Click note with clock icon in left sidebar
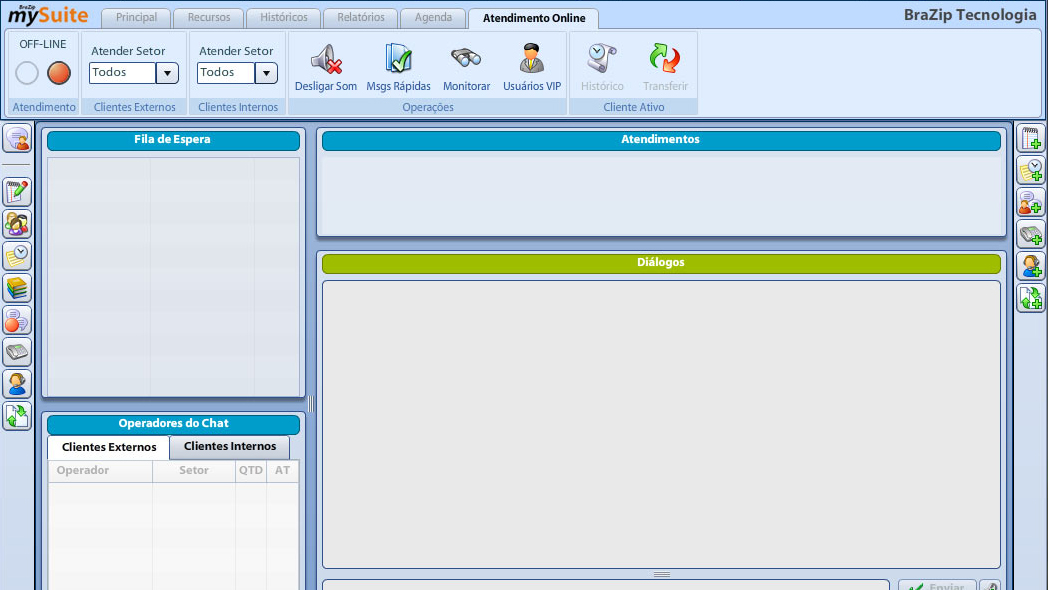The width and height of the screenshot is (1048, 590). (x=17, y=256)
